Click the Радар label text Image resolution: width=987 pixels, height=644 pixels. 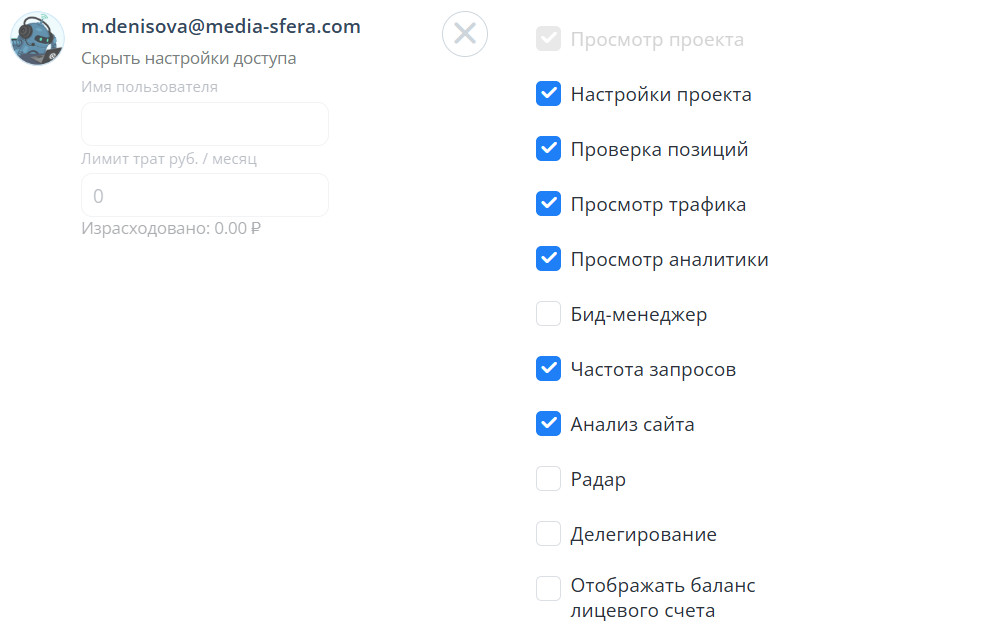(x=598, y=480)
